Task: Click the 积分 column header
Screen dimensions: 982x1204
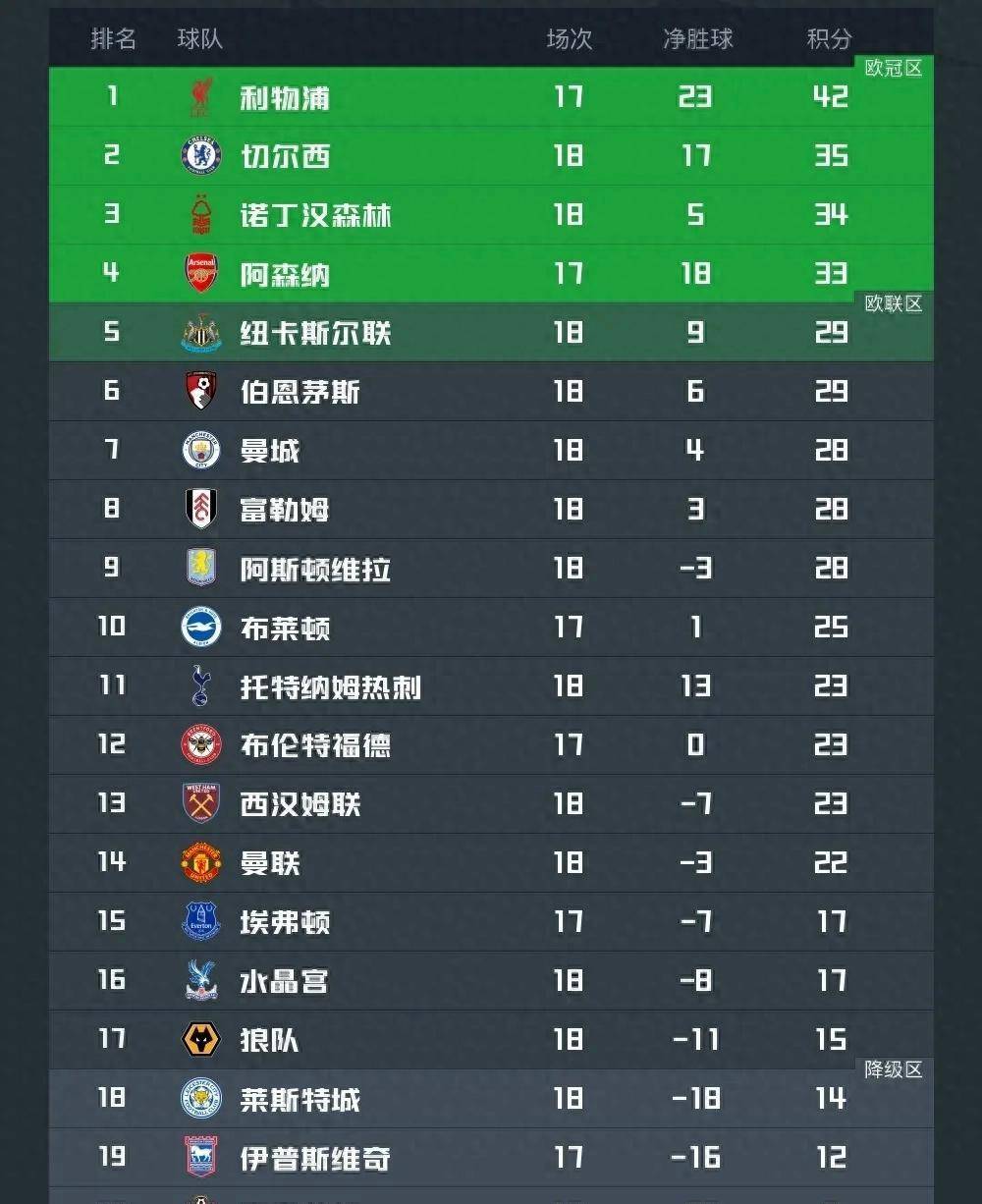Action: click(831, 37)
